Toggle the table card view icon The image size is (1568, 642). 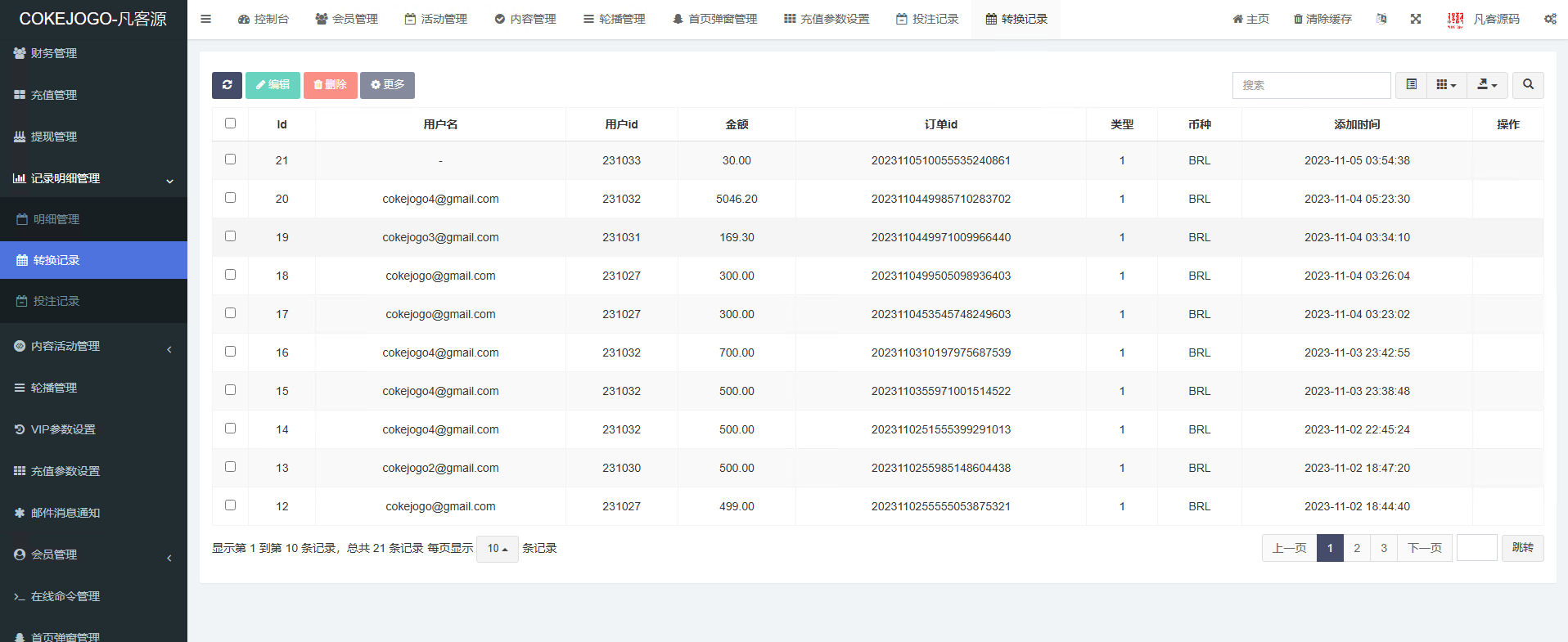(1411, 85)
